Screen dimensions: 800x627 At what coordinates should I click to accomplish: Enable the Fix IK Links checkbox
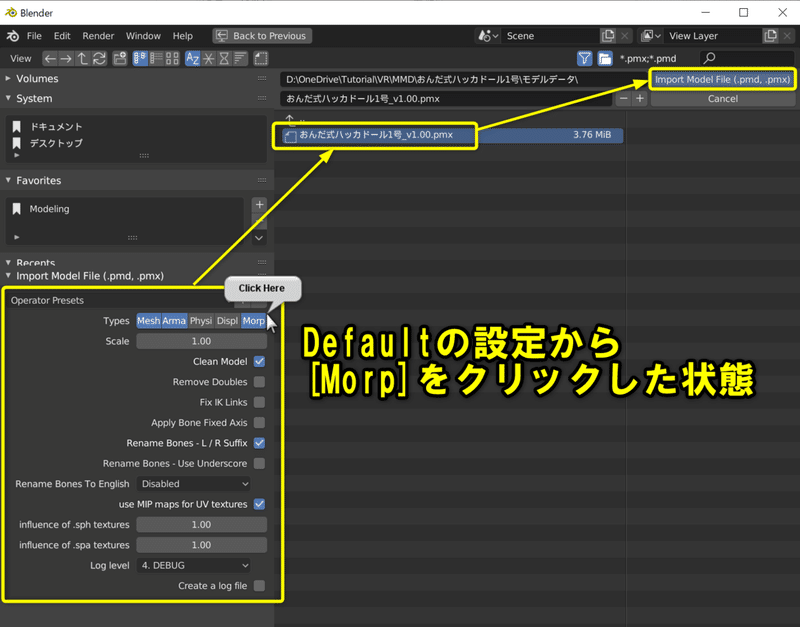[259, 402]
